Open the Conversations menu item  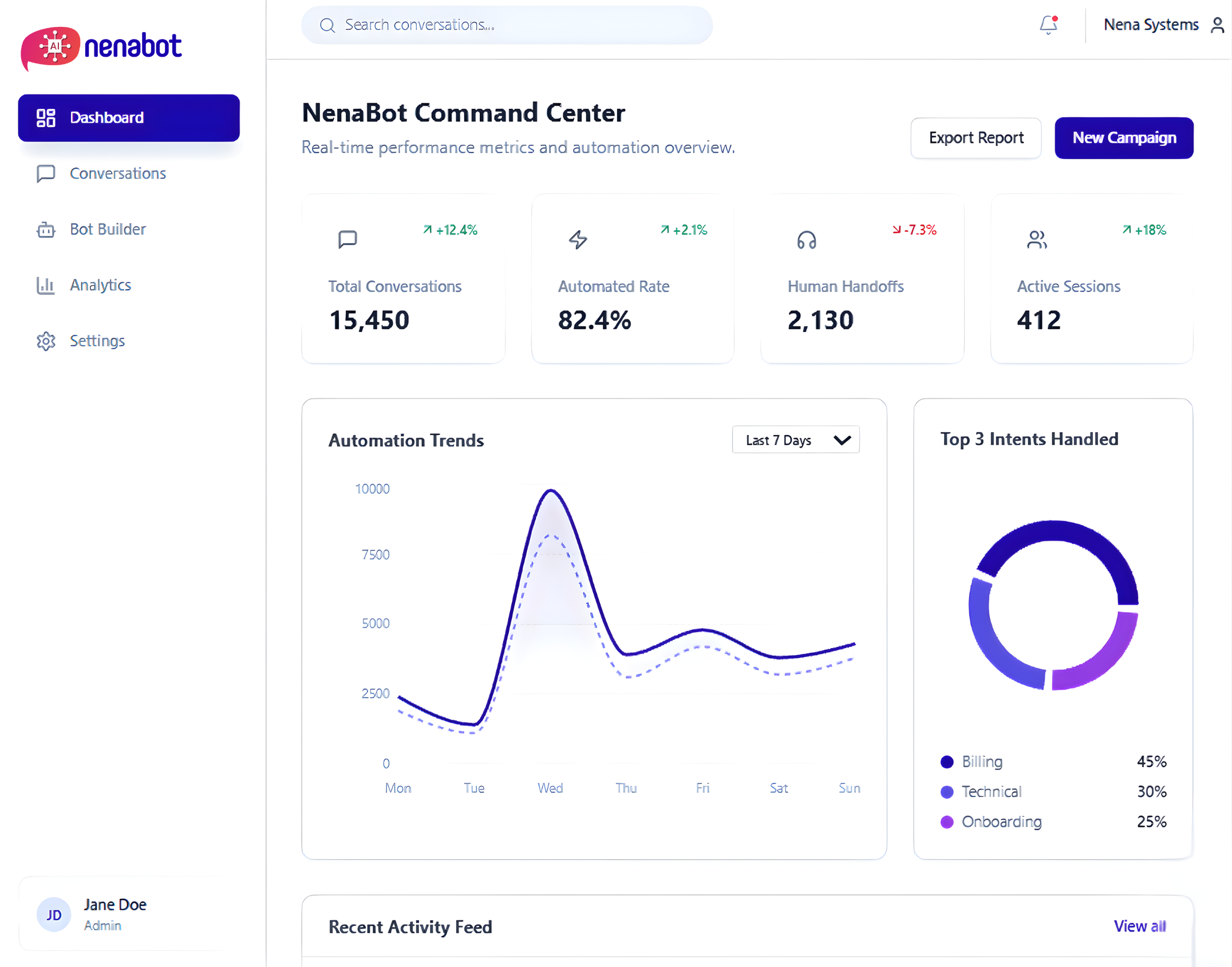point(117,173)
